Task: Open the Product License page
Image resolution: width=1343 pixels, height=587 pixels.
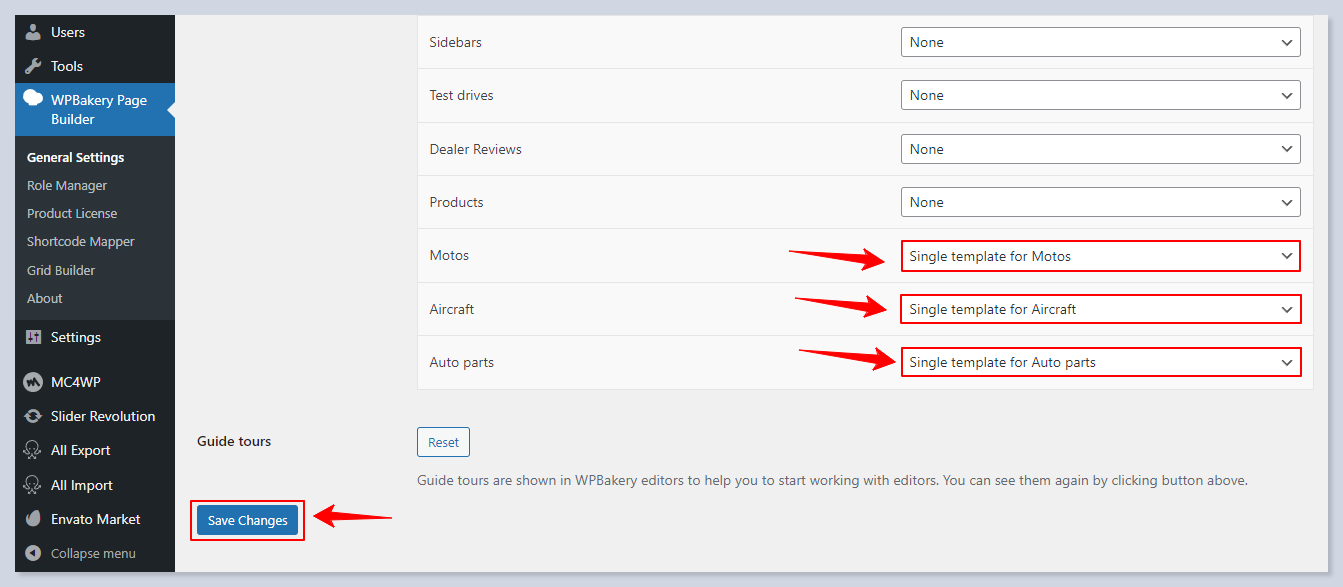Action: [72, 213]
